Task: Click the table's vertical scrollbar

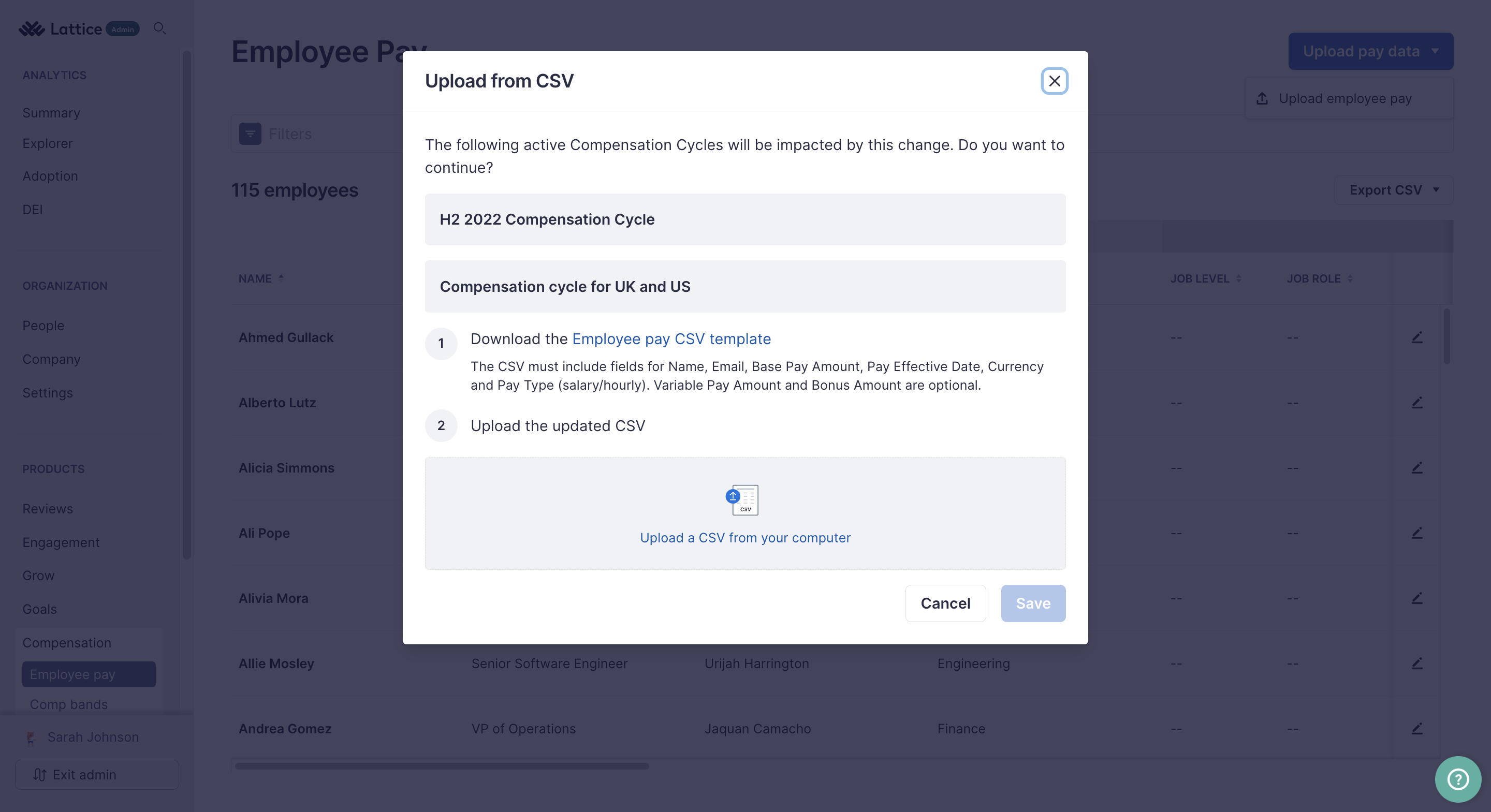Action: click(x=1446, y=336)
